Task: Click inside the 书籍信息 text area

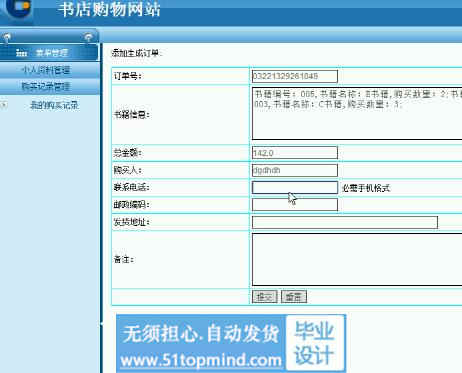Action: click(357, 113)
